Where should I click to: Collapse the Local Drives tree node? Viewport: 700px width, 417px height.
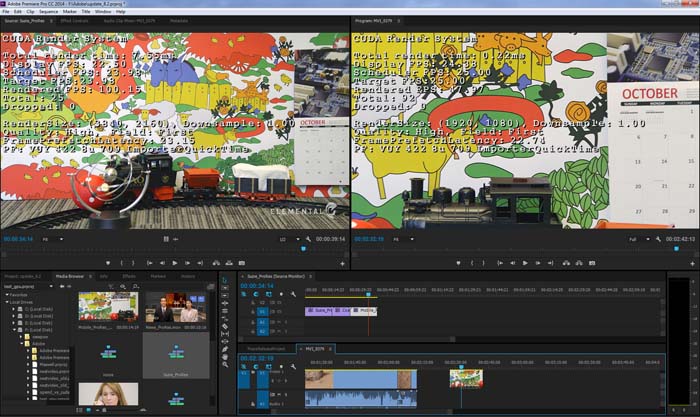point(7,302)
